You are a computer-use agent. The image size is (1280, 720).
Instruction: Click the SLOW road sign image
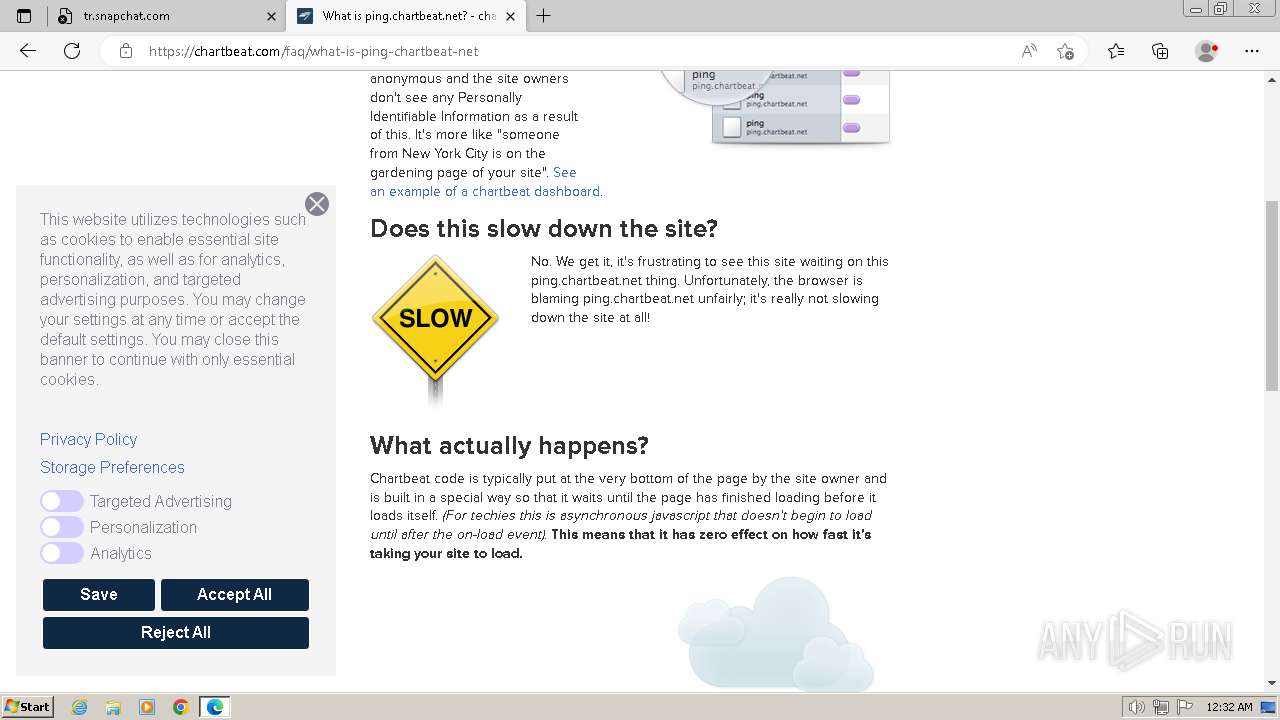[x=435, y=330]
